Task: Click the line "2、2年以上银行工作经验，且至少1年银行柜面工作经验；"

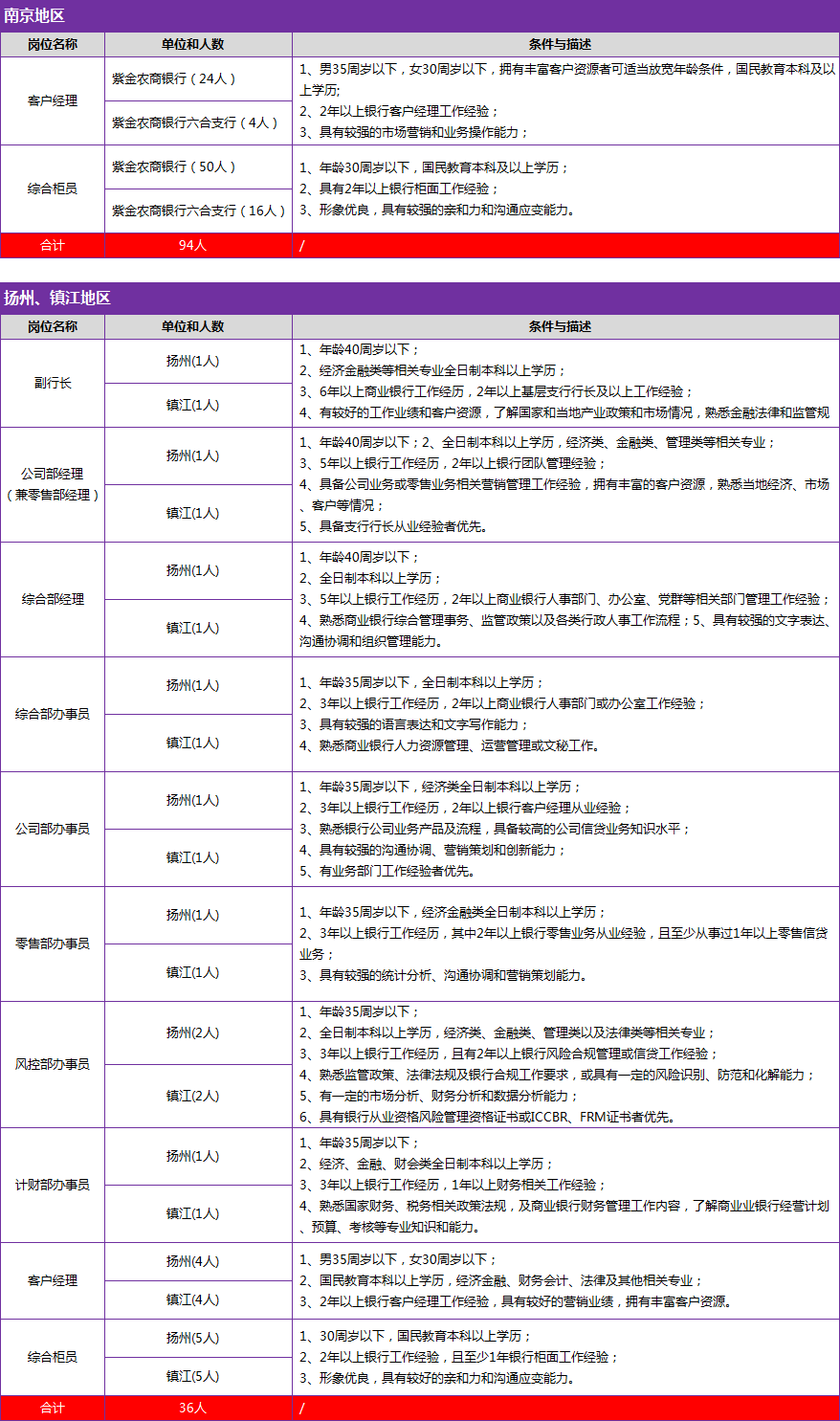Action: (x=459, y=1357)
